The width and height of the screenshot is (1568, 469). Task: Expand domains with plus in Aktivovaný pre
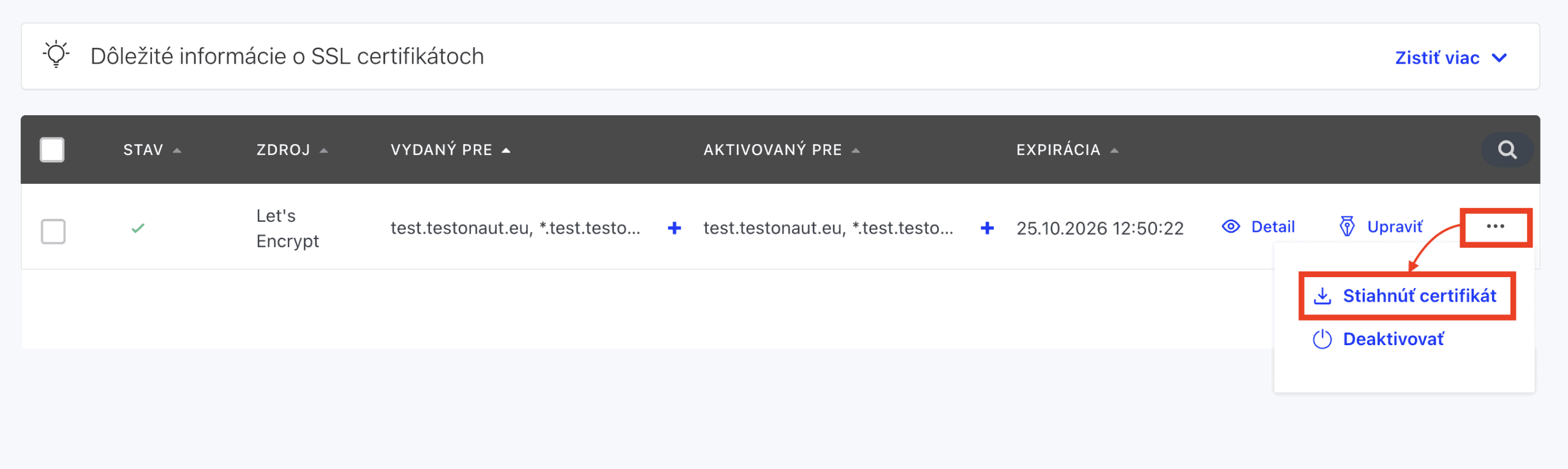click(x=987, y=228)
